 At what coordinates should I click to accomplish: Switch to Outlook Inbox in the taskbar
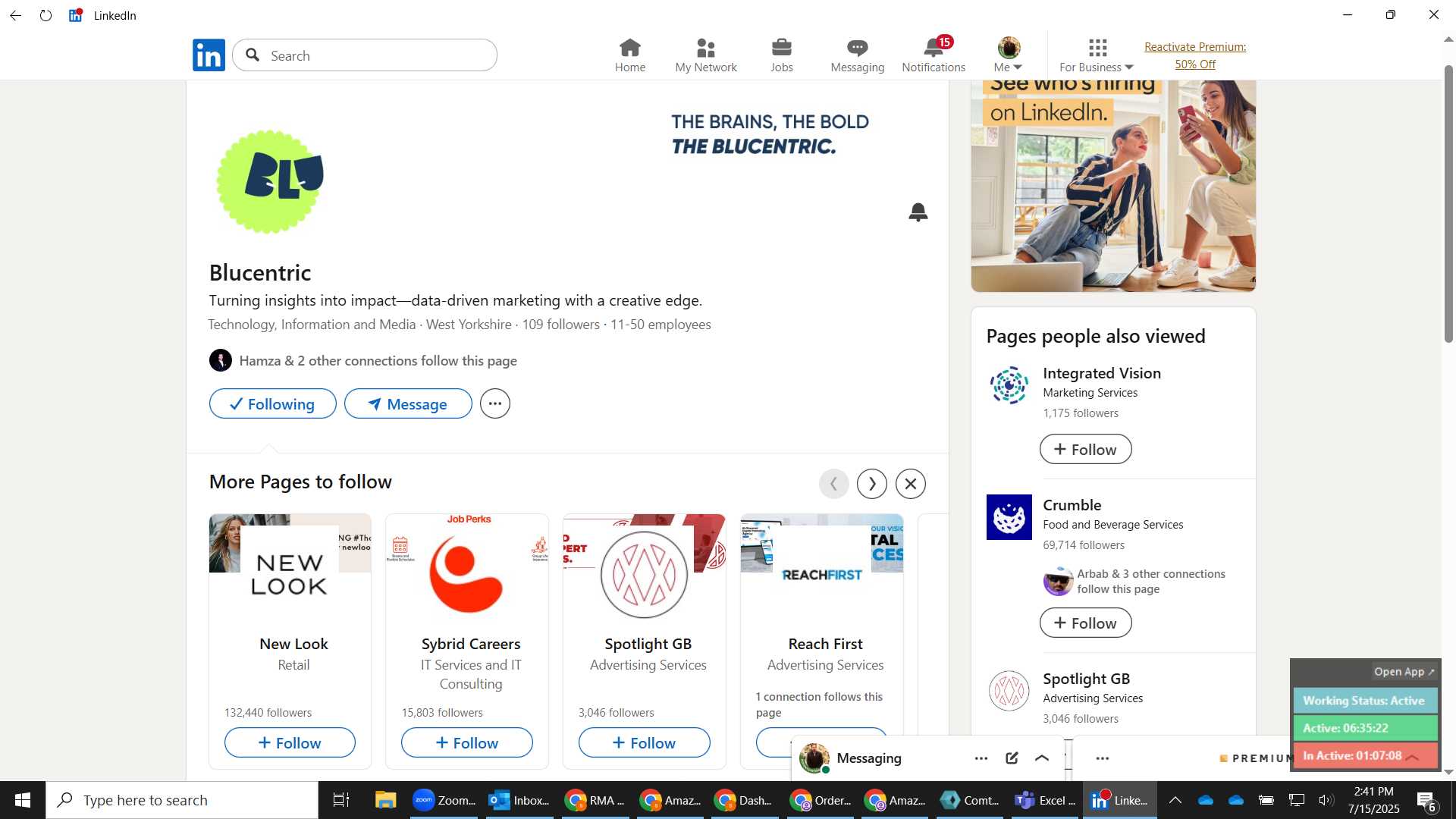coord(520,800)
